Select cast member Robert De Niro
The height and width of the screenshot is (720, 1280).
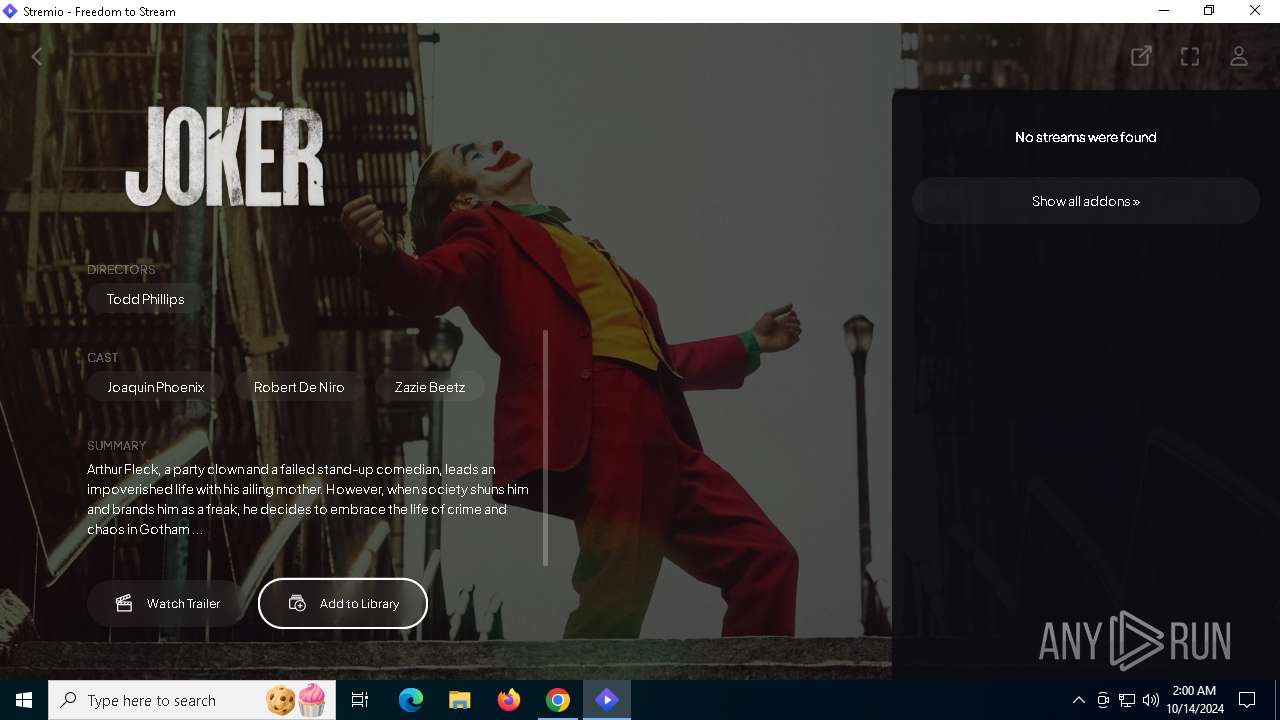[x=299, y=387]
